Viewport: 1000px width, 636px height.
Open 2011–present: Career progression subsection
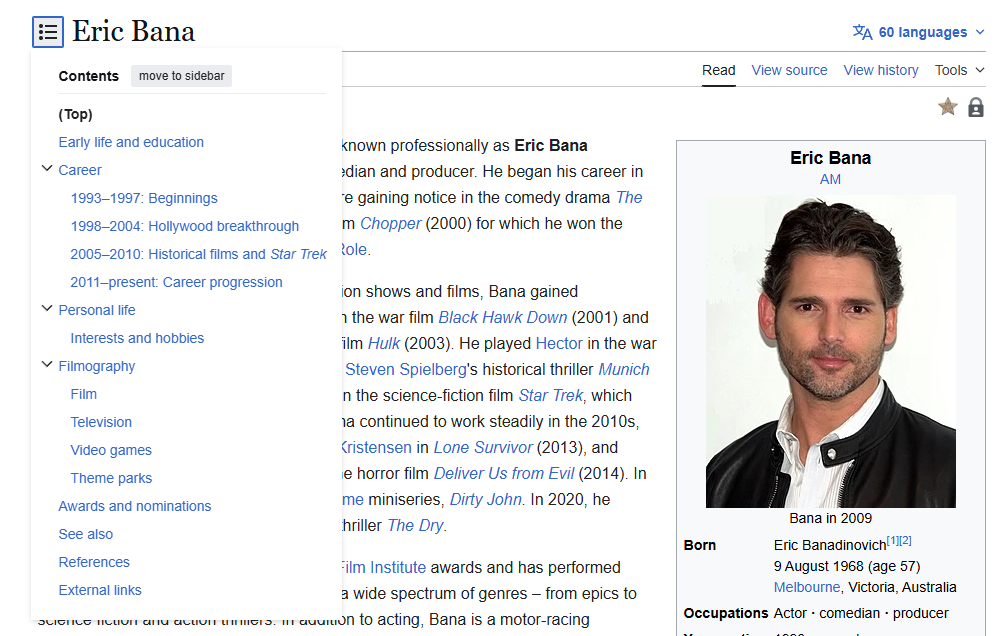click(x=176, y=283)
